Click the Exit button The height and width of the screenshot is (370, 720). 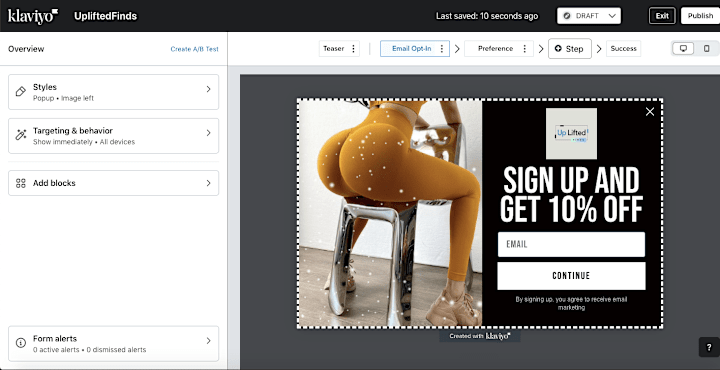click(x=662, y=16)
